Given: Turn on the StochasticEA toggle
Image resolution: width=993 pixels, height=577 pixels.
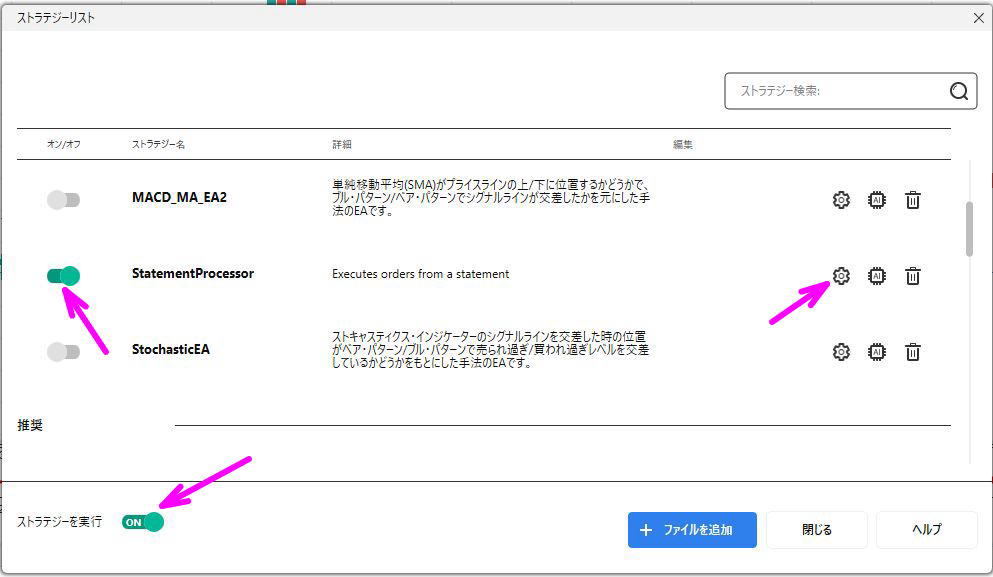Looking at the screenshot, I should [x=63, y=352].
